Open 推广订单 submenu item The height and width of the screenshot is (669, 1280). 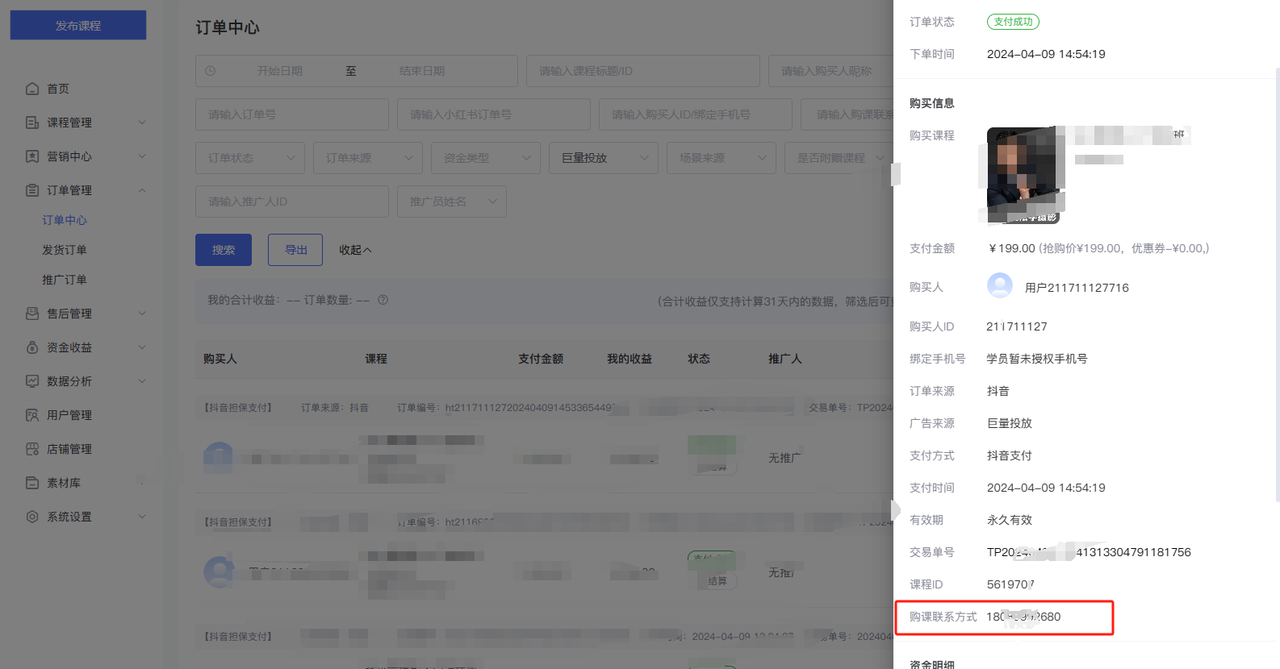pos(64,280)
